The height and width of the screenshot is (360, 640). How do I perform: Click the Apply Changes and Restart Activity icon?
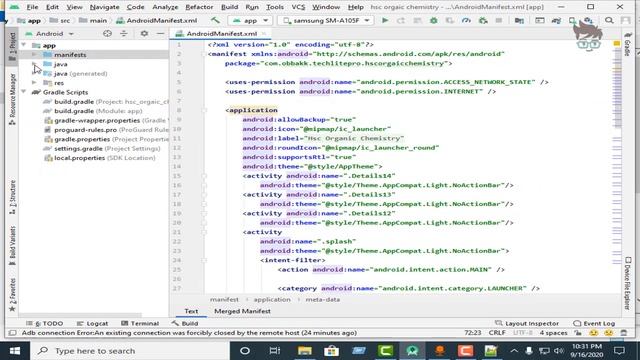[x=401, y=20]
